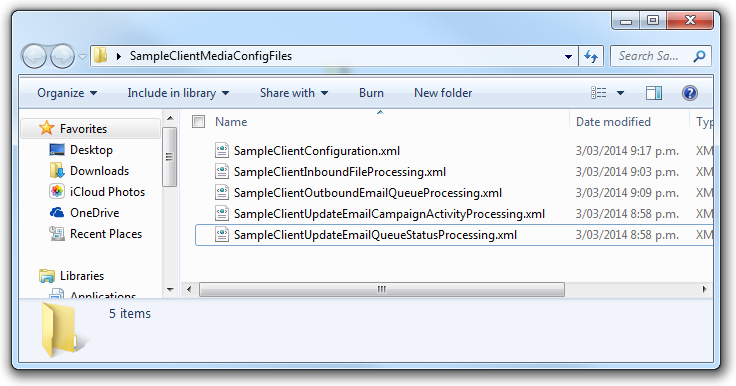Open Desktop in Favorites
736x386 pixels.
tap(92, 150)
